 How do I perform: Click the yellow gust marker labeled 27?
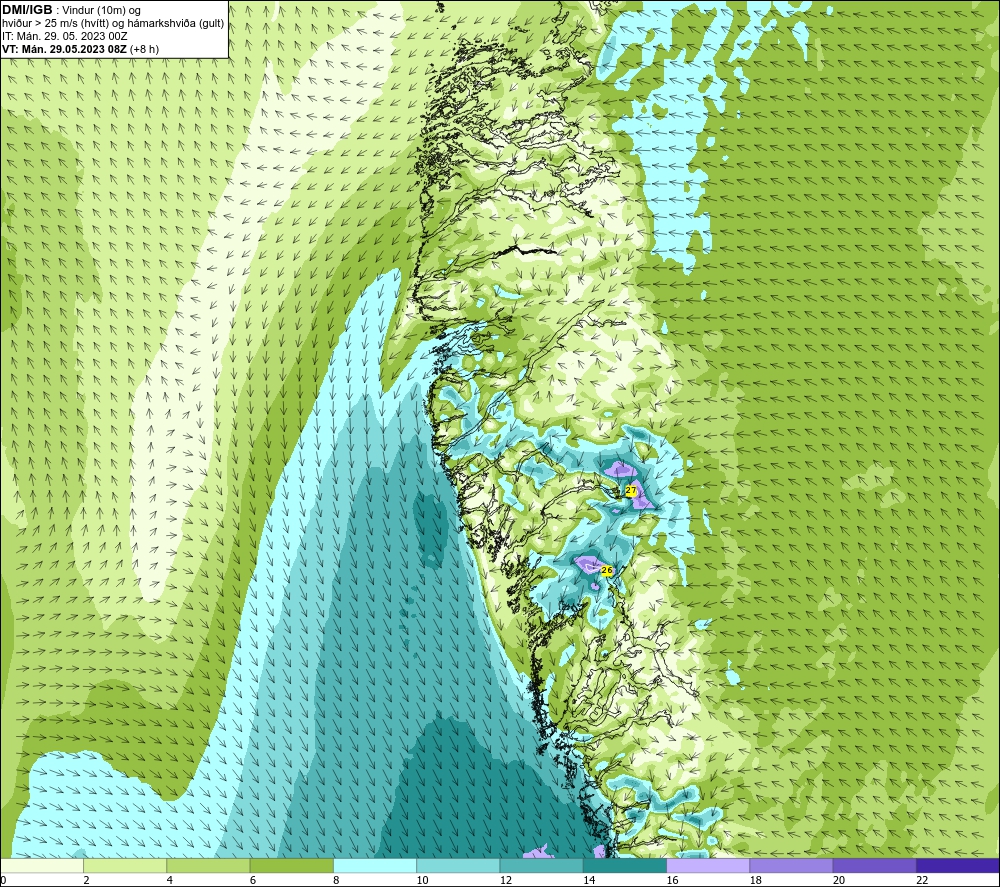point(631,490)
